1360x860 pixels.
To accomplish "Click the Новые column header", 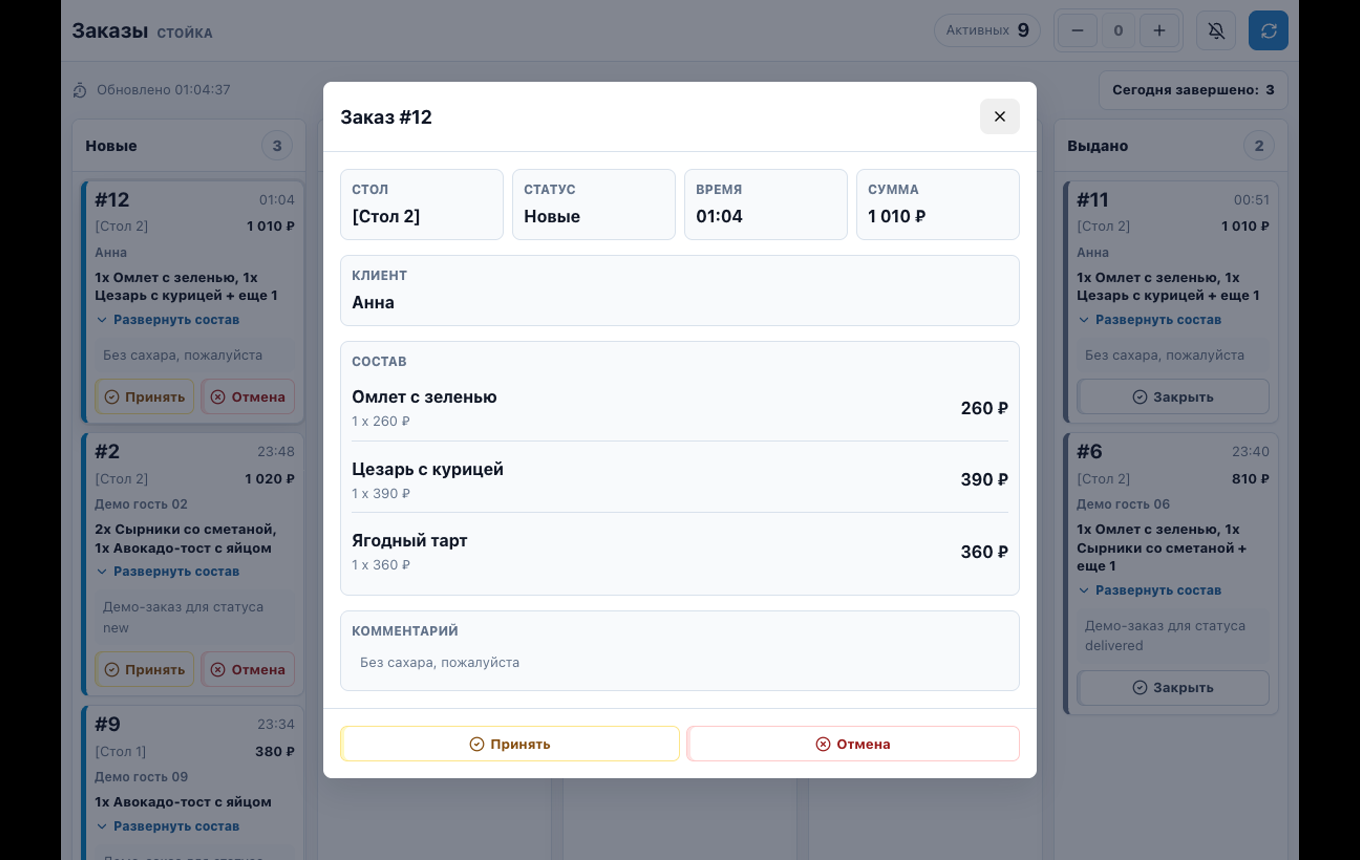I will coord(111,146).
